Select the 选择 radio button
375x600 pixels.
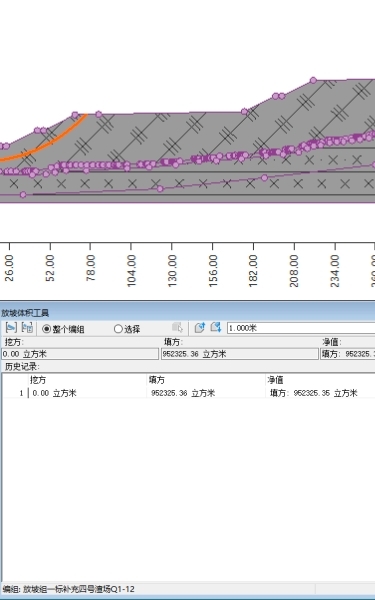click(x=118, y=329)
